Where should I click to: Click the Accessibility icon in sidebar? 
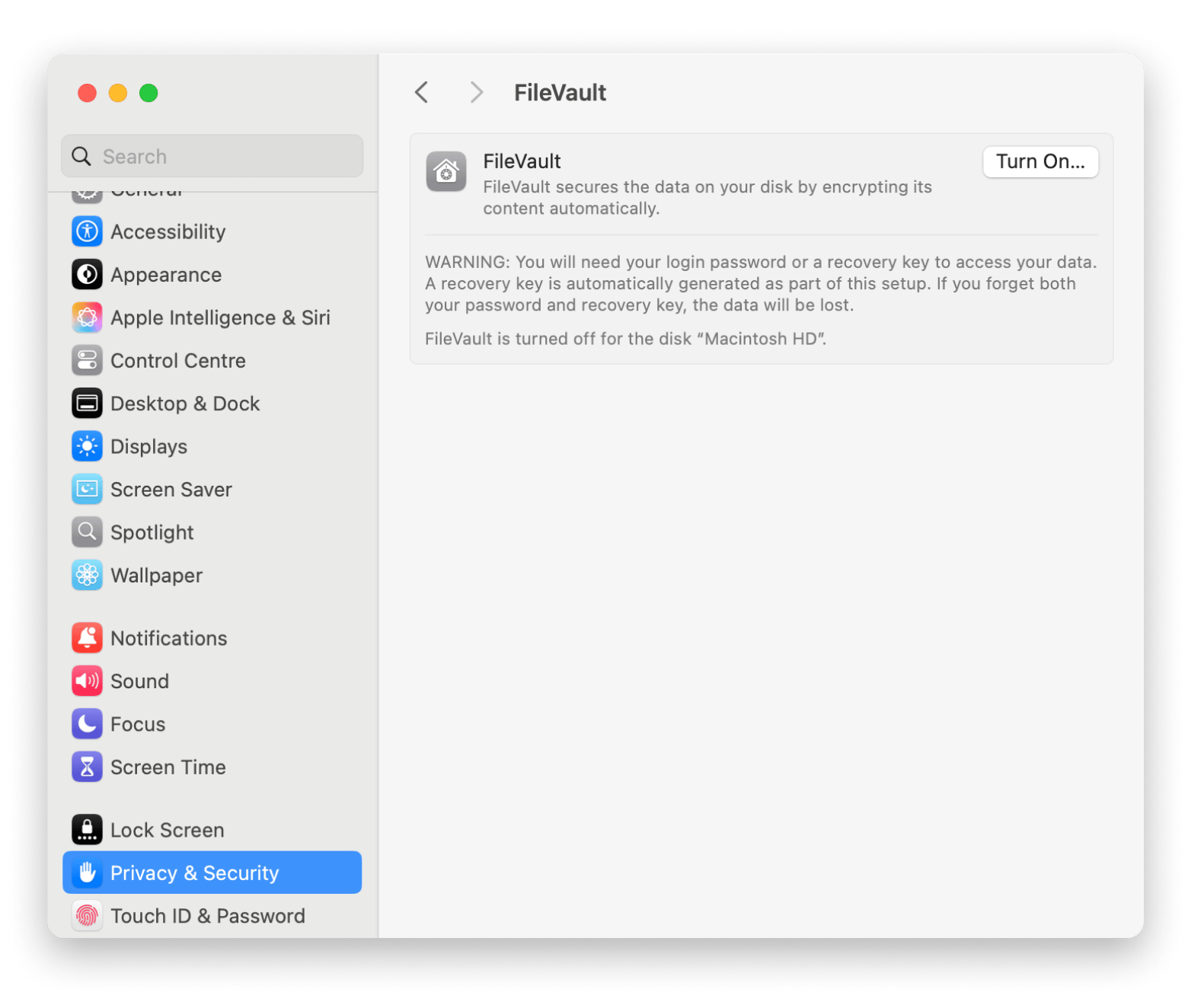point(87,231)
